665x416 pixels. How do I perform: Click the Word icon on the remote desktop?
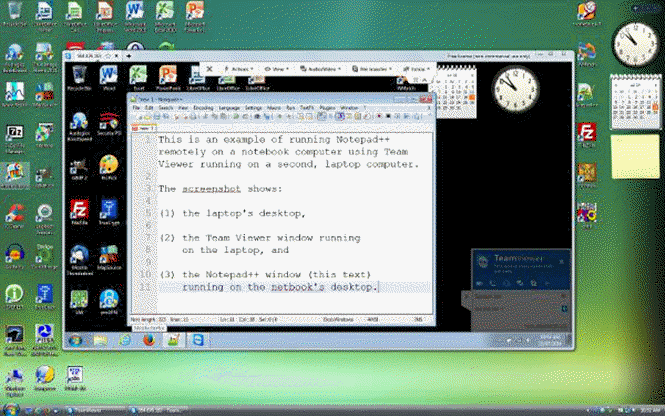(x=106, y=78)
